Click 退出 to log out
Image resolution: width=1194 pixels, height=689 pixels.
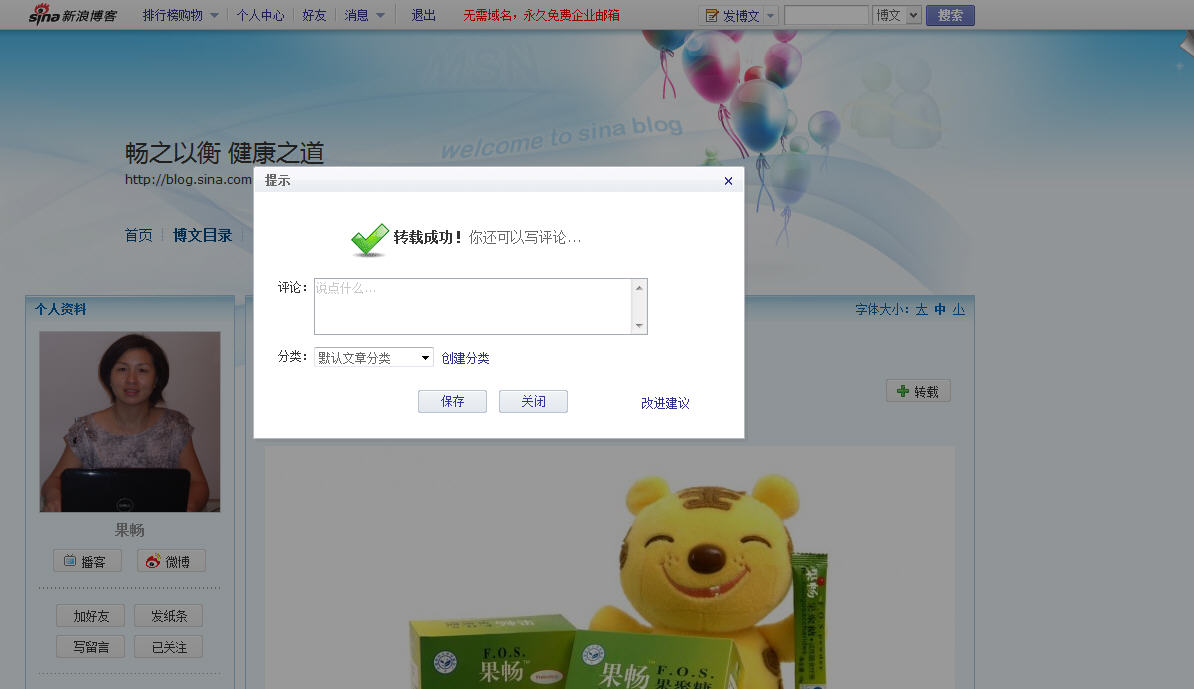[423, 15]
